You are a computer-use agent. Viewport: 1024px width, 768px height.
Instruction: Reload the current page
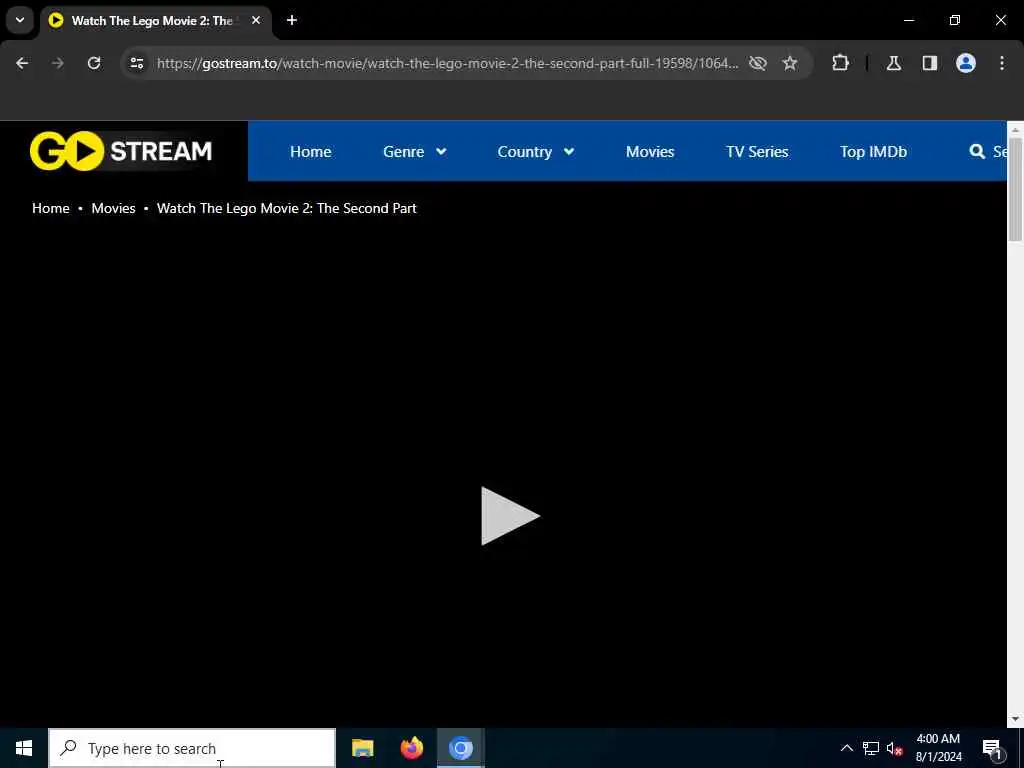coord(94,63)
